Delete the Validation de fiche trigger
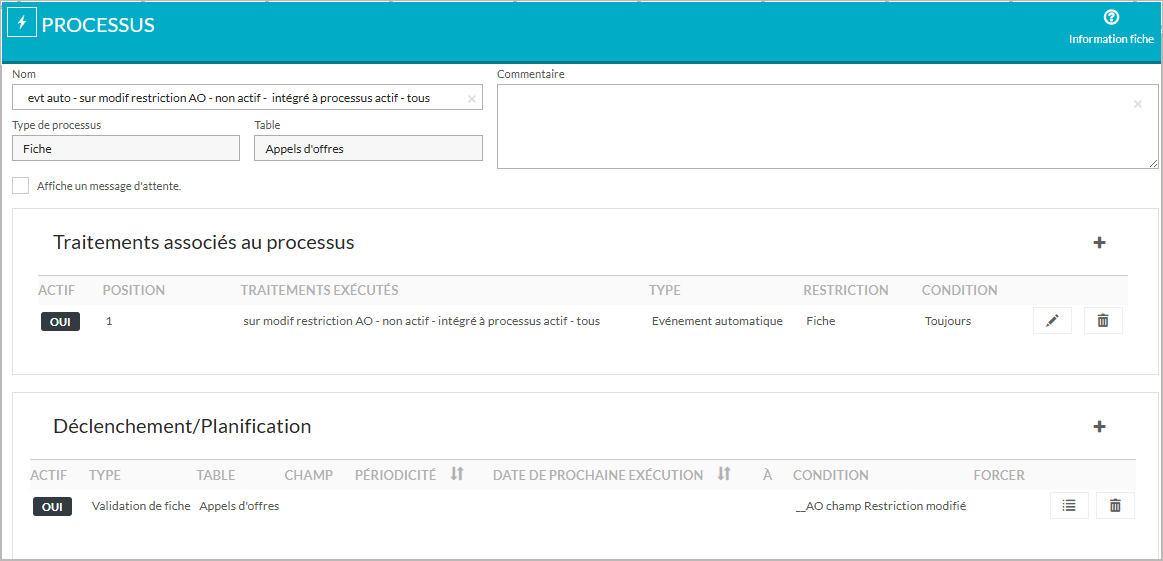Screen dimensions: 1163x561 [x=1115, y=505]
